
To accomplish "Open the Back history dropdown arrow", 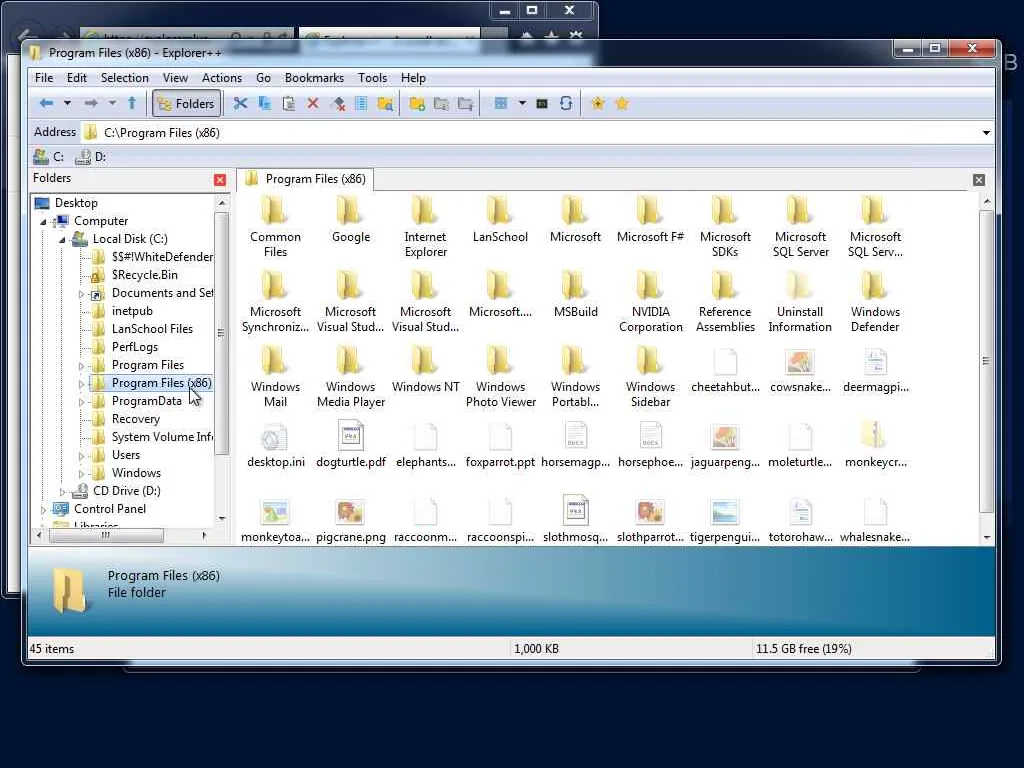I will tap(67, 103).
